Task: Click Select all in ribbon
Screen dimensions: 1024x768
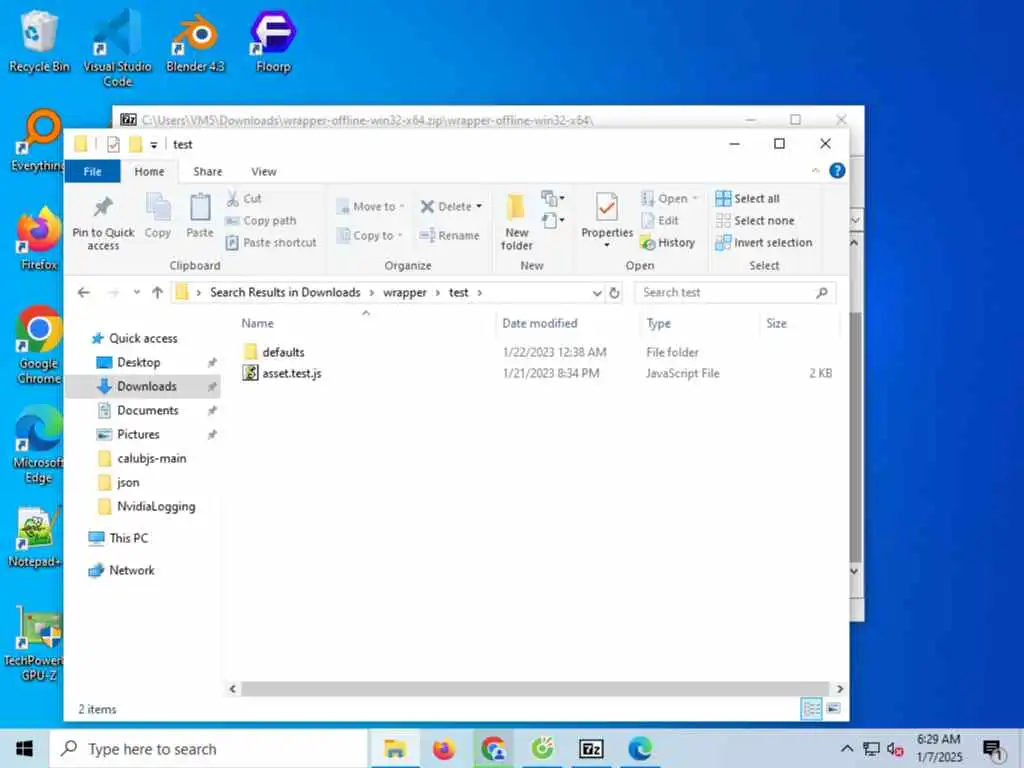Action: tap(748, 199)
